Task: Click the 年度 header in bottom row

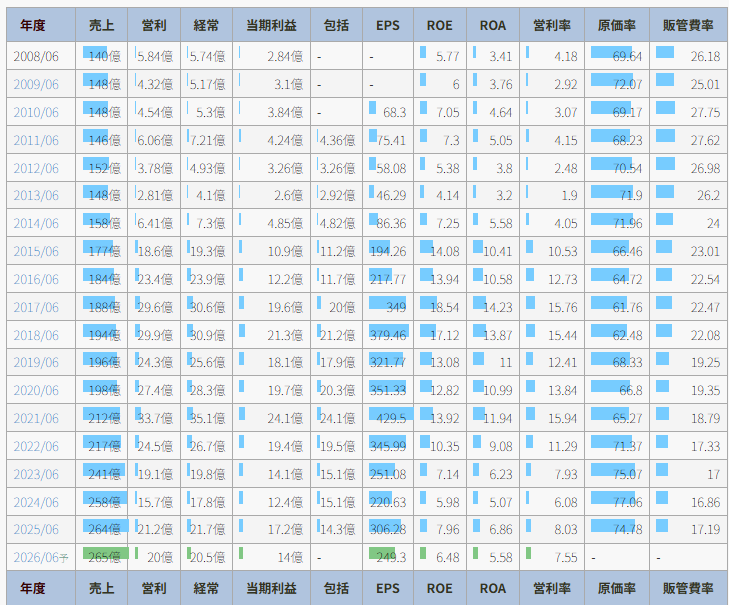Action: click(41, 588)
